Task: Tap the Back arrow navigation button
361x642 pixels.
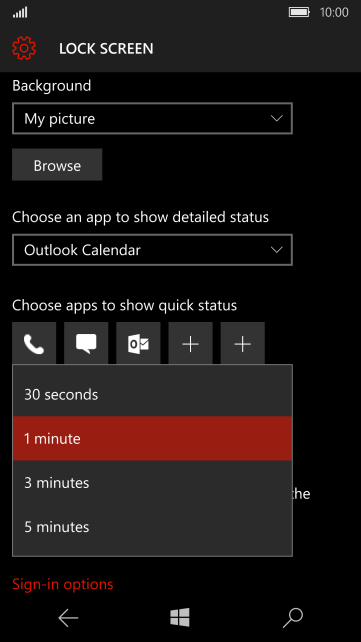Action: (x=68, y=618)
